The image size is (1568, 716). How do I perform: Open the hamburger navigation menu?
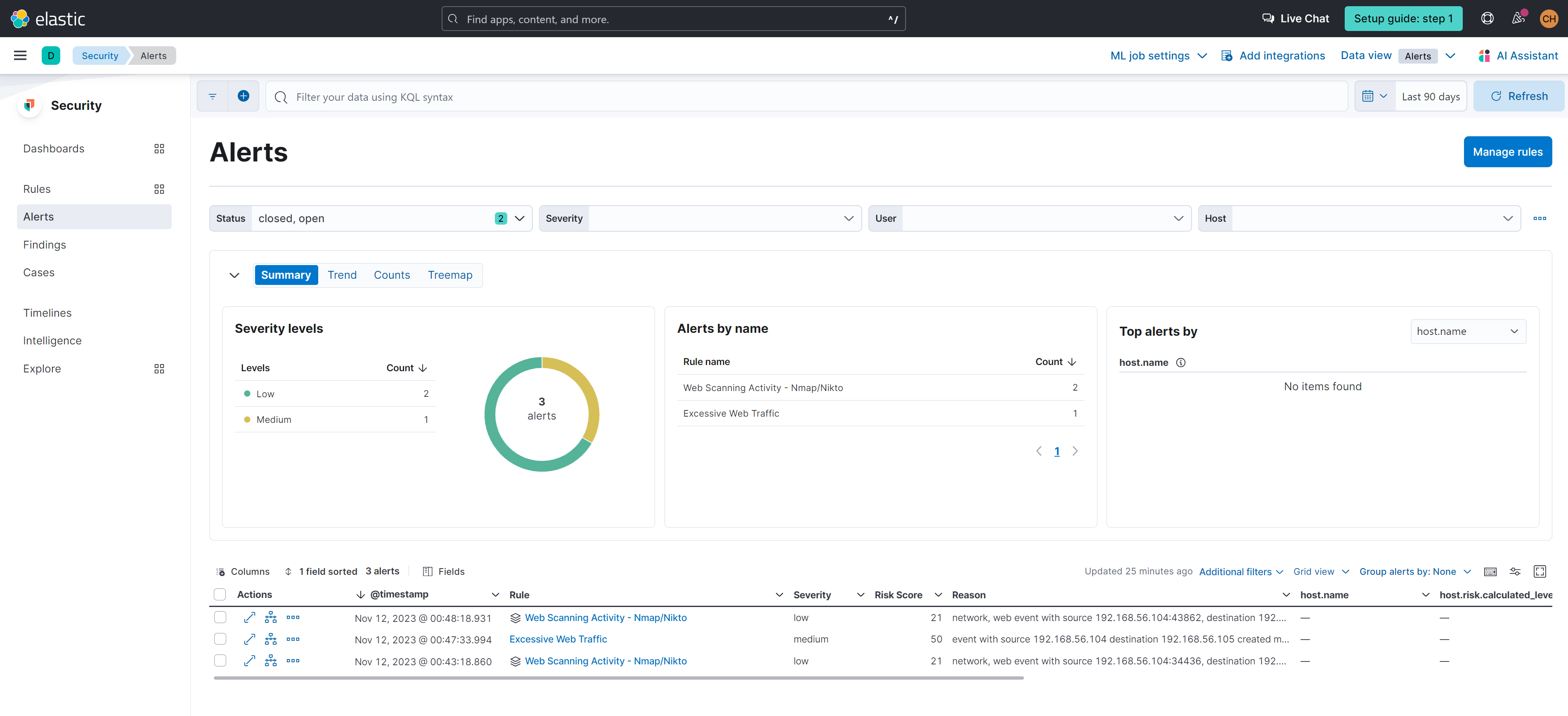[20, 55]
